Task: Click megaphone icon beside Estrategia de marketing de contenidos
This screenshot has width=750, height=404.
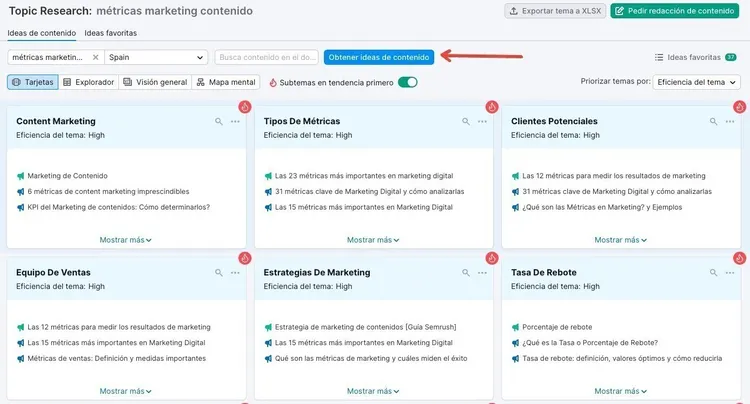Action: 268,327
